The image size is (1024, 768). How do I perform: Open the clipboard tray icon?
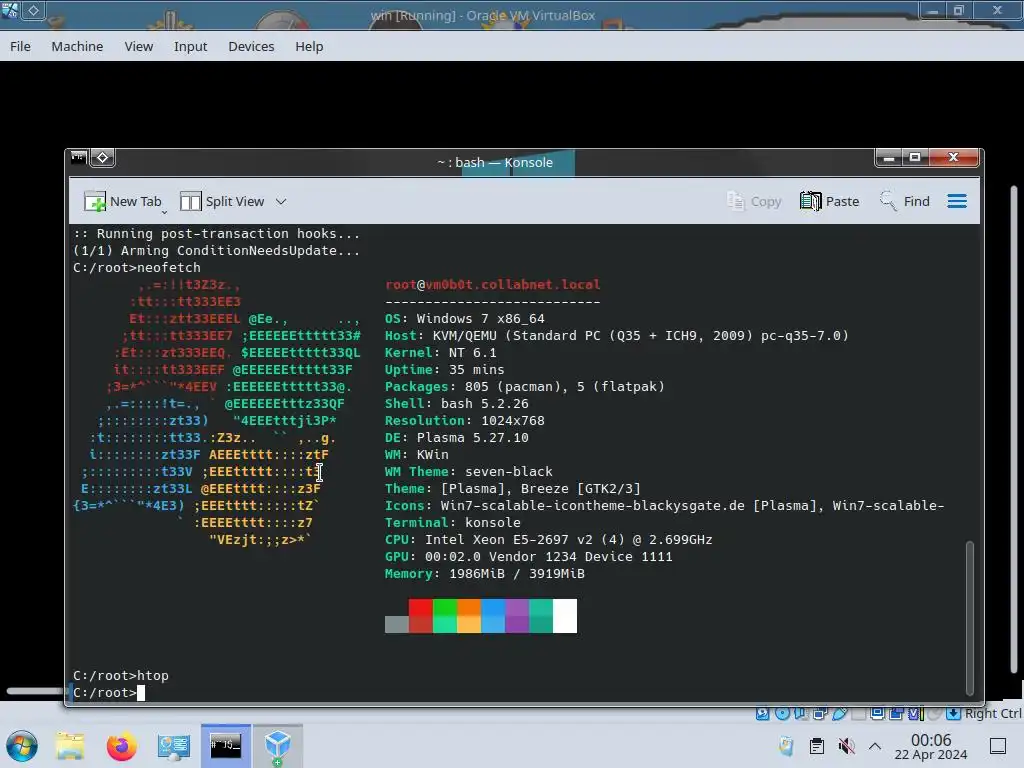coord(816,746)
